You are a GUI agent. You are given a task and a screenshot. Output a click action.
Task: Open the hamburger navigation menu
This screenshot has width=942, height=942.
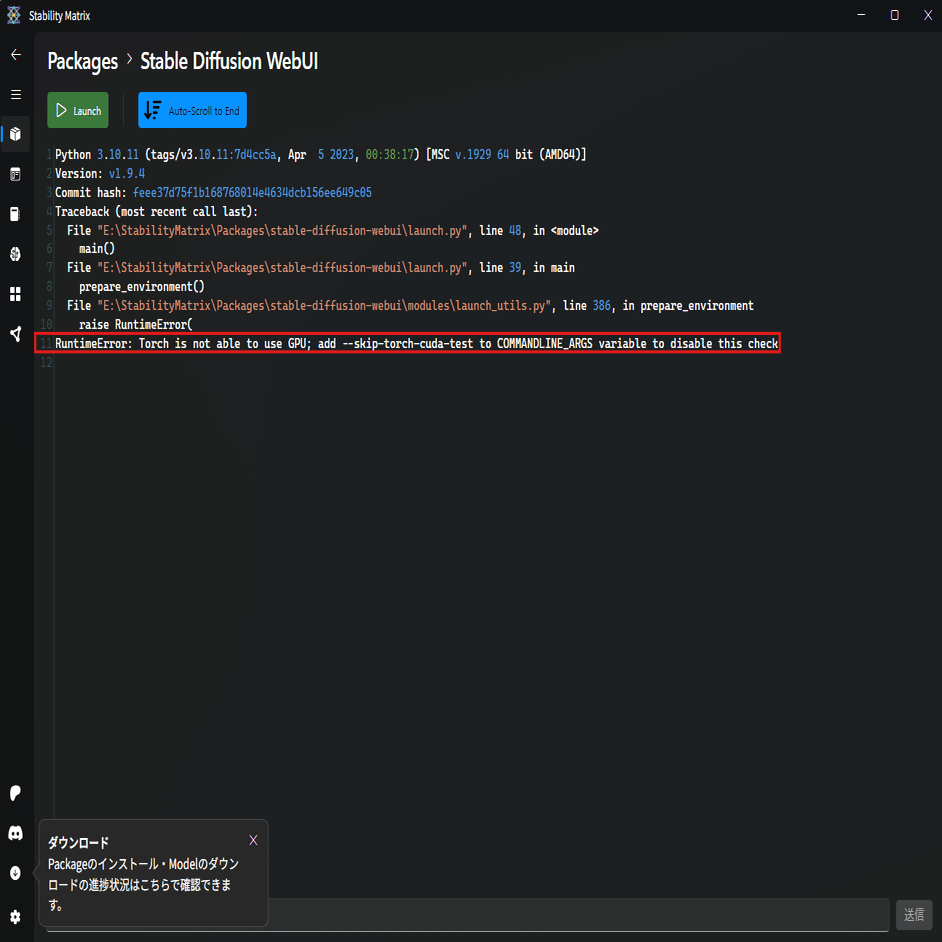coord(16,94)
